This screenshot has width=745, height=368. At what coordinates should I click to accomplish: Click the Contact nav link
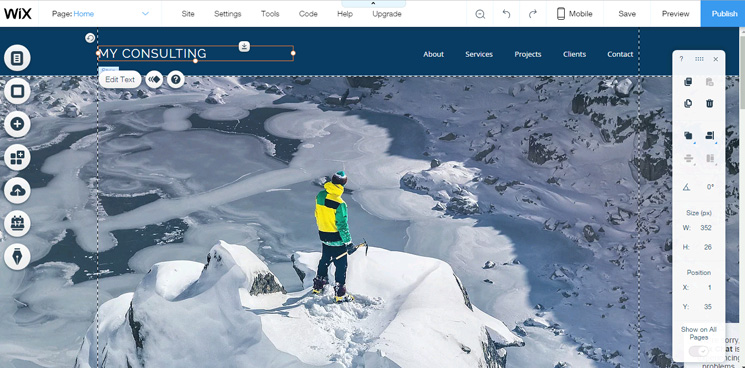[x=620, y=54]
